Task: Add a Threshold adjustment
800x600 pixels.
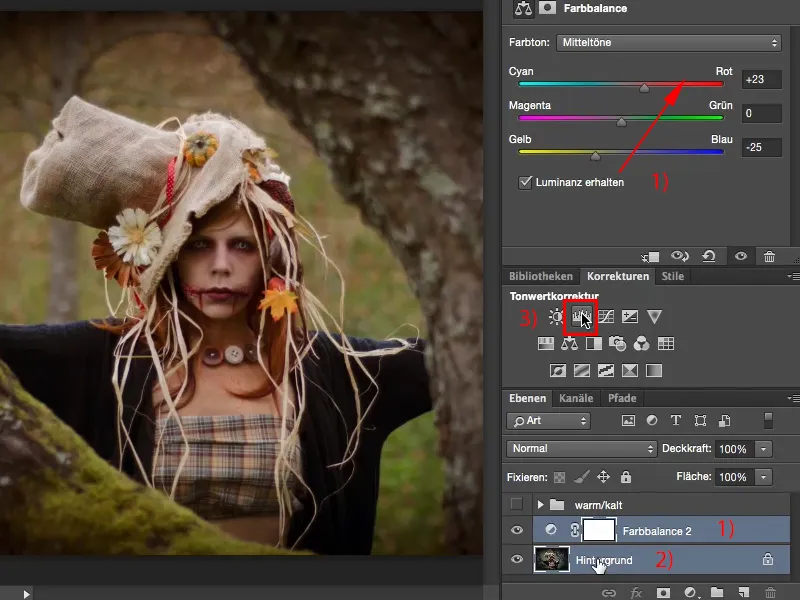Action: (606, 370)
